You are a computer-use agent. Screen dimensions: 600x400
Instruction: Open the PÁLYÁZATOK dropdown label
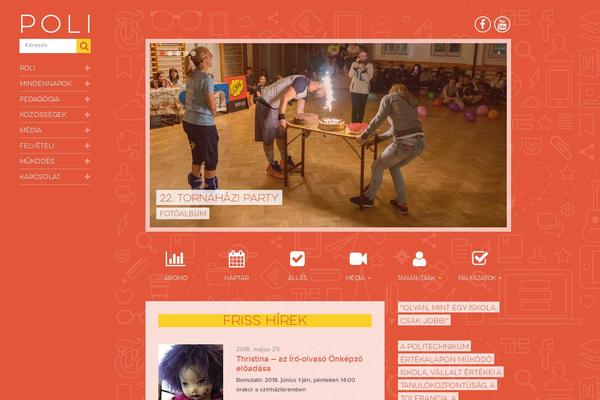[480, 278]
